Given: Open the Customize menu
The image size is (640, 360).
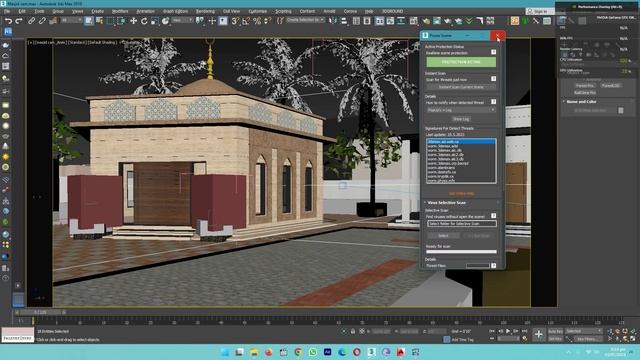Looking at the screenshot, I should (x=258, y=11).
